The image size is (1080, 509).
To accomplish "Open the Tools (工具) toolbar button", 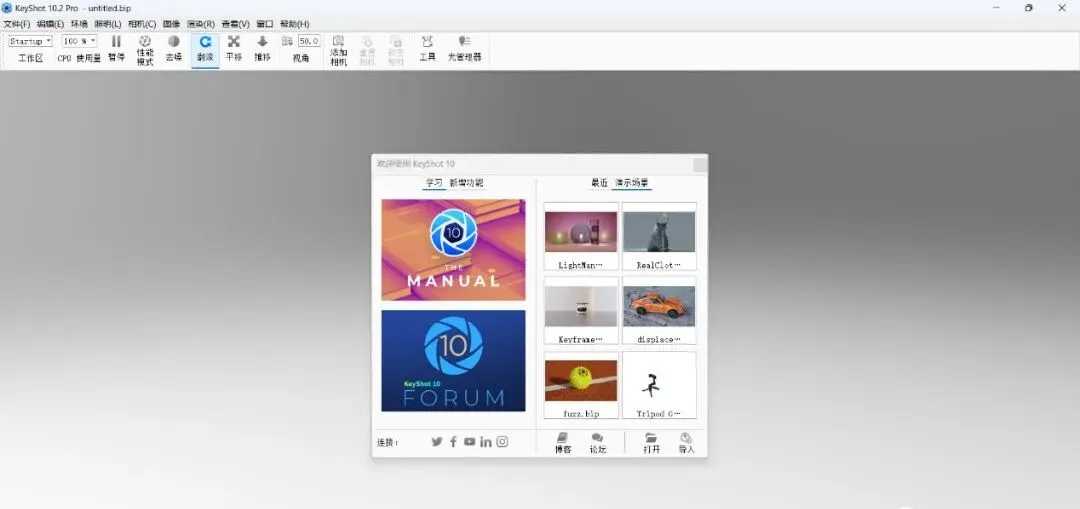I will point(427,50).
